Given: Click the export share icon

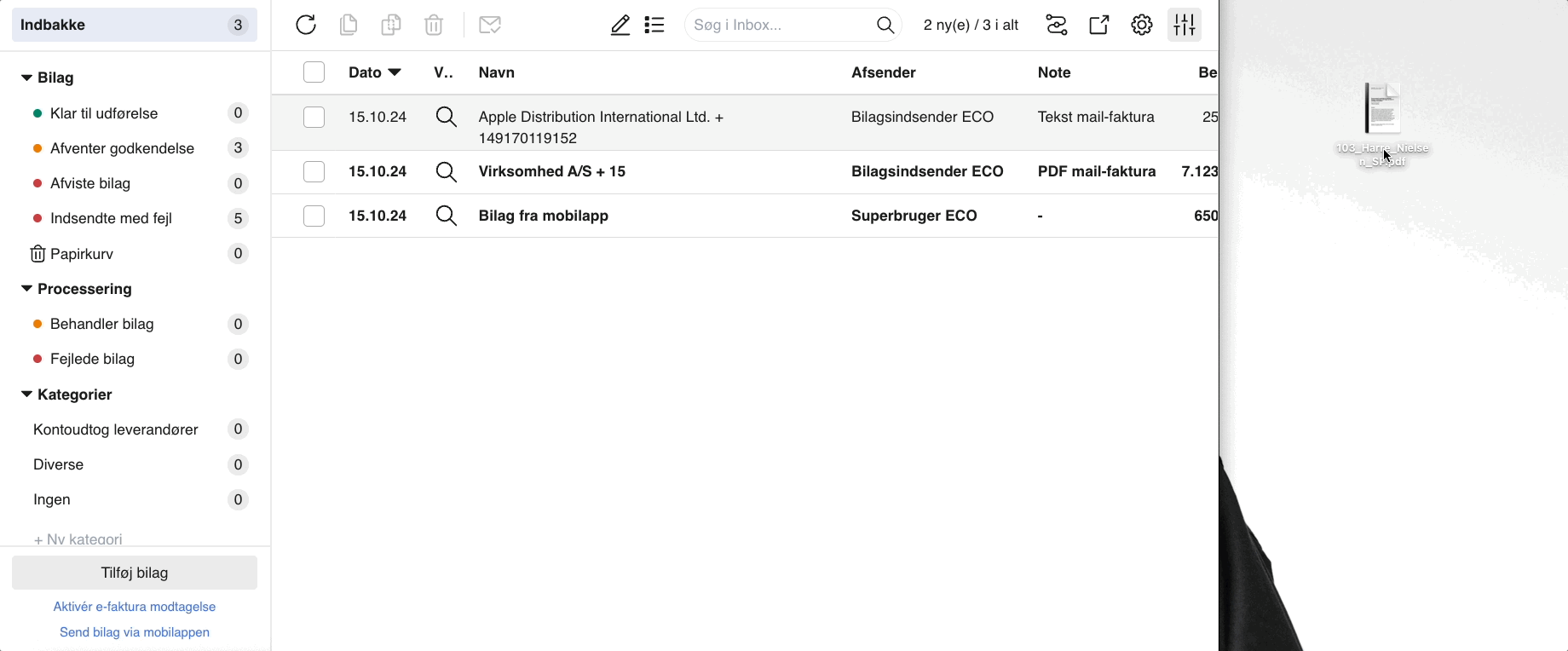Looking at the screenshot, I should (1099, 26).
